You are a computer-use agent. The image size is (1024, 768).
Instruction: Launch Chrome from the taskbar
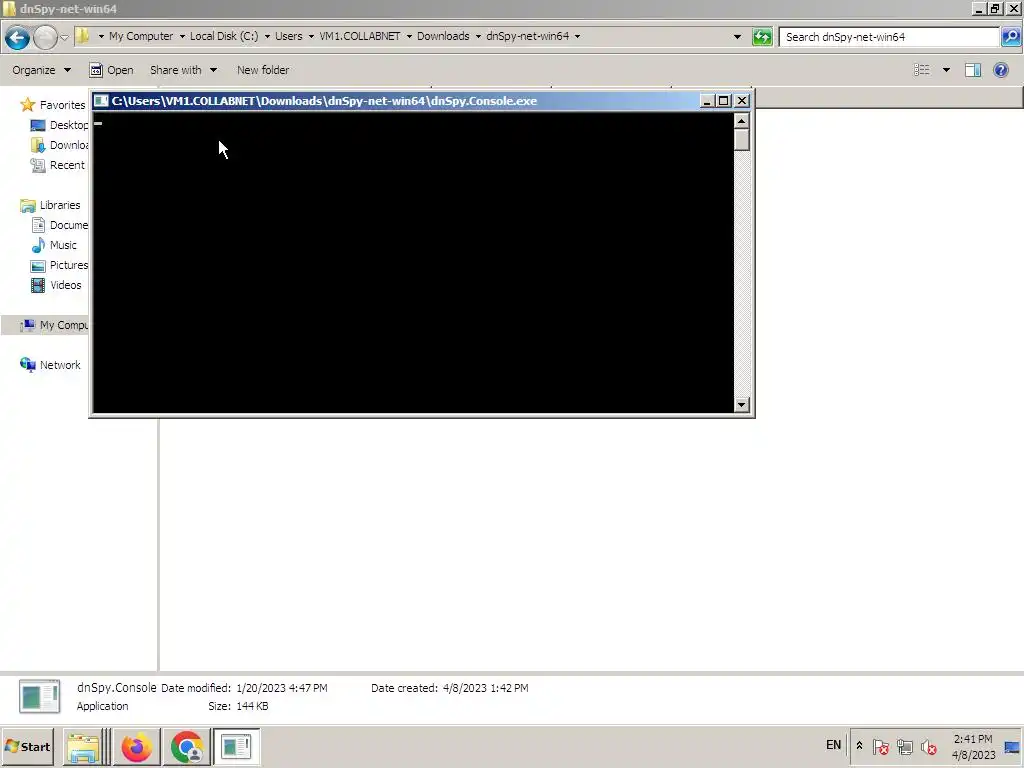(187, 747)
